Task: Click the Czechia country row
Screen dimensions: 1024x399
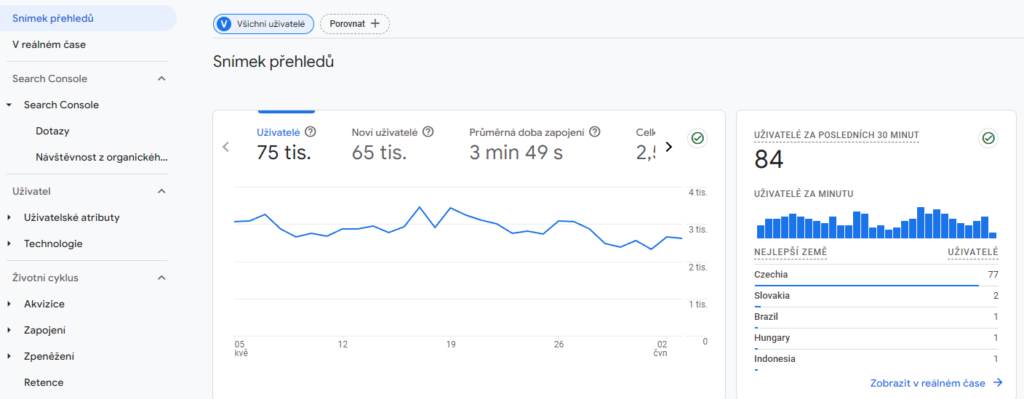Action: 876,275
